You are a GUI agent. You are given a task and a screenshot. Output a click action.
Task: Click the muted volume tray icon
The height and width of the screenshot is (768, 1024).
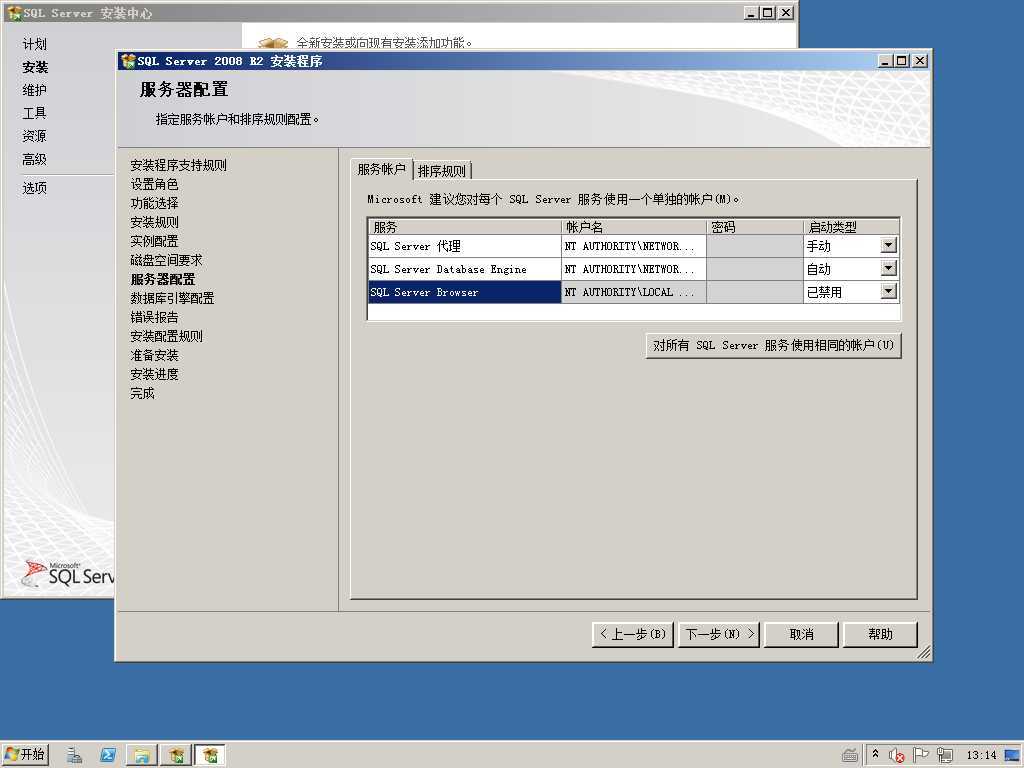[x=897, y=755]
